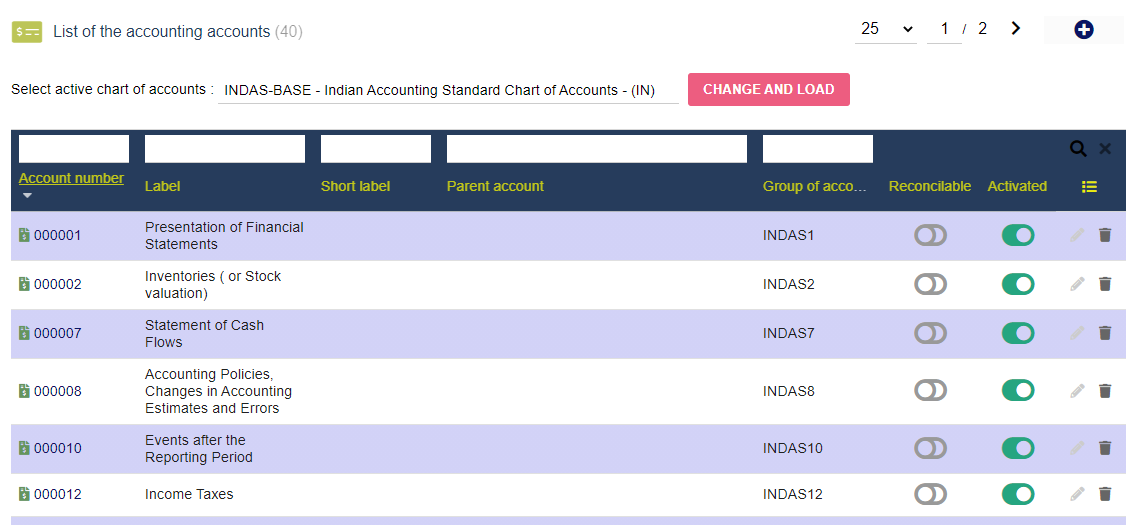Screen dimensions: 1135x525
Task: Click the search magnifier icon in header
Action: click(1079, 148)
